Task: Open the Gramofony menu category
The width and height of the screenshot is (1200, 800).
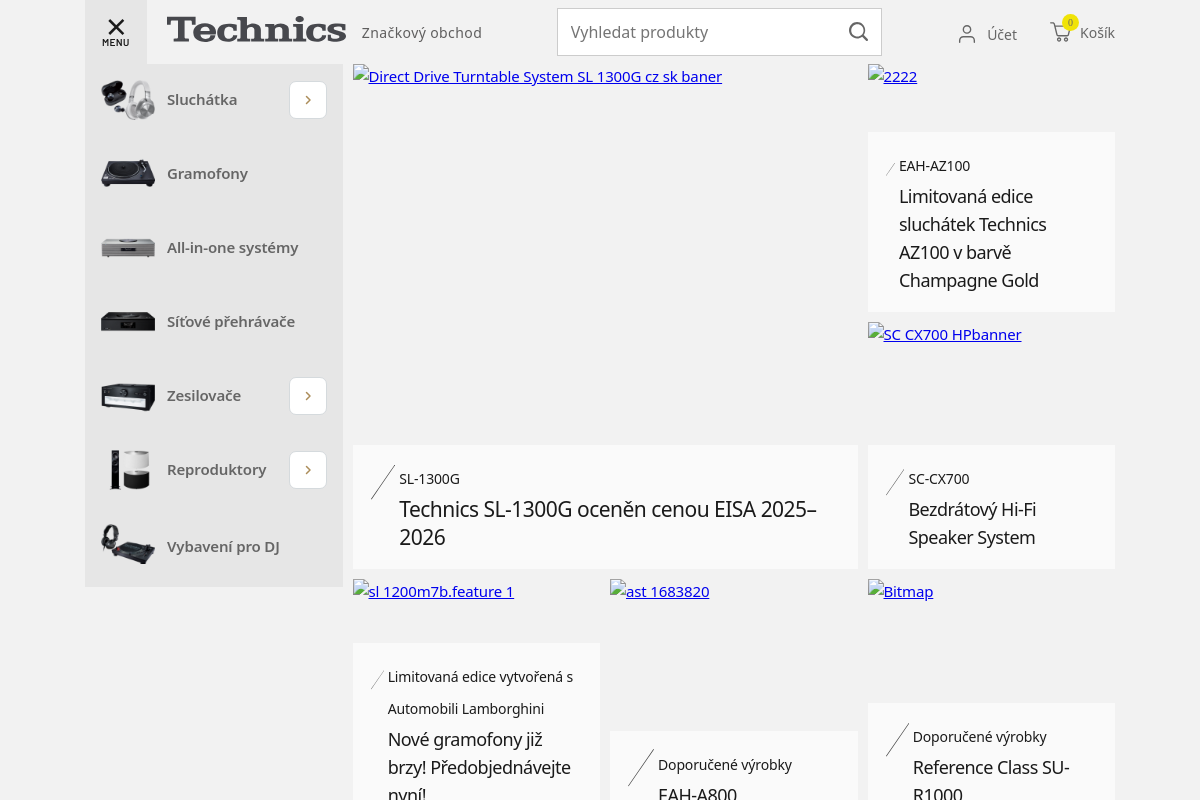Action: click(x=207, y=174)
